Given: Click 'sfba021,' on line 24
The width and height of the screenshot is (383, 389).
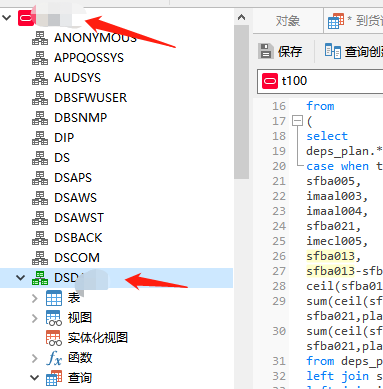Looking at the screenshot, I should click(334, 226).
